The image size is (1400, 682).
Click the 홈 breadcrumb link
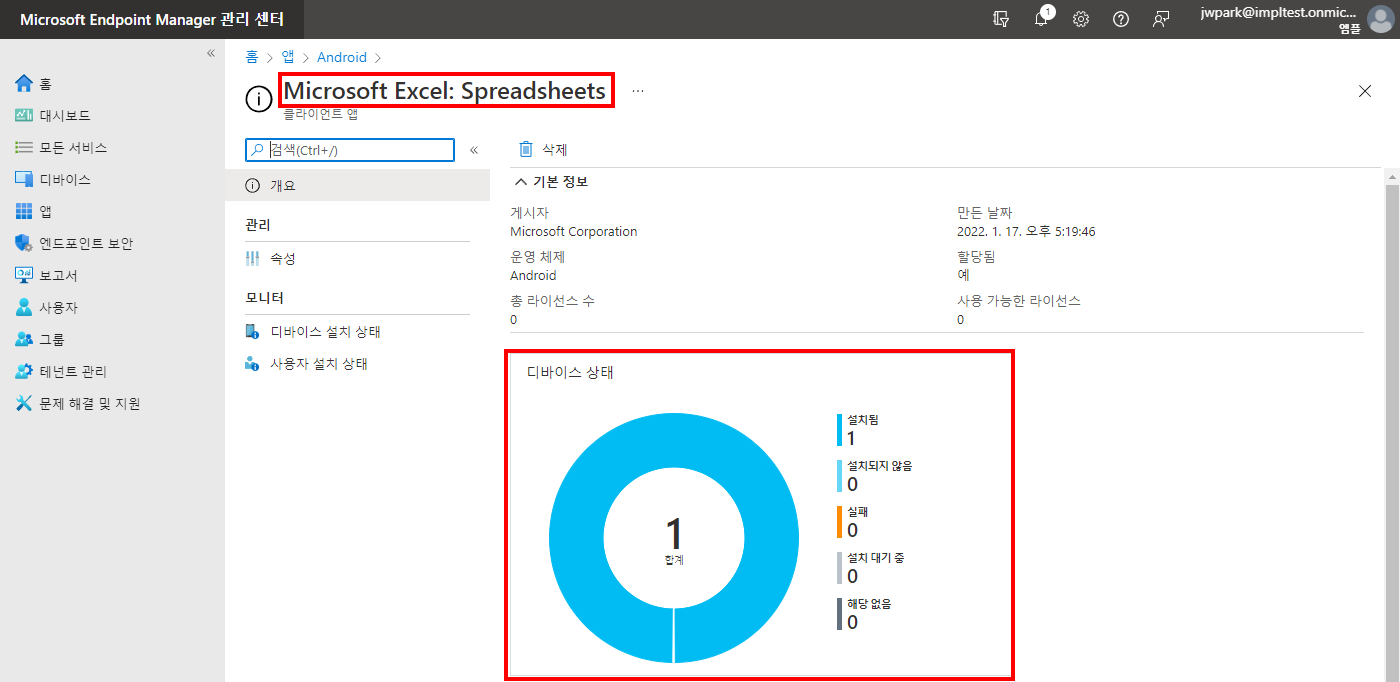[252, 57]
